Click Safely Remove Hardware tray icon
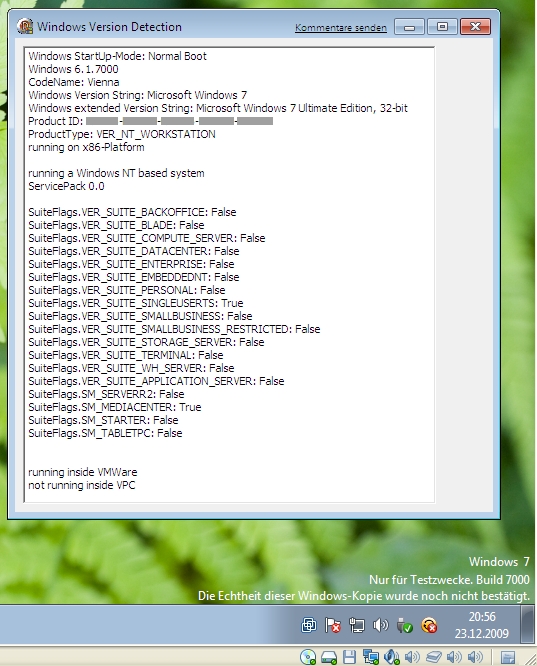537x666 pixels. point(404,625)
